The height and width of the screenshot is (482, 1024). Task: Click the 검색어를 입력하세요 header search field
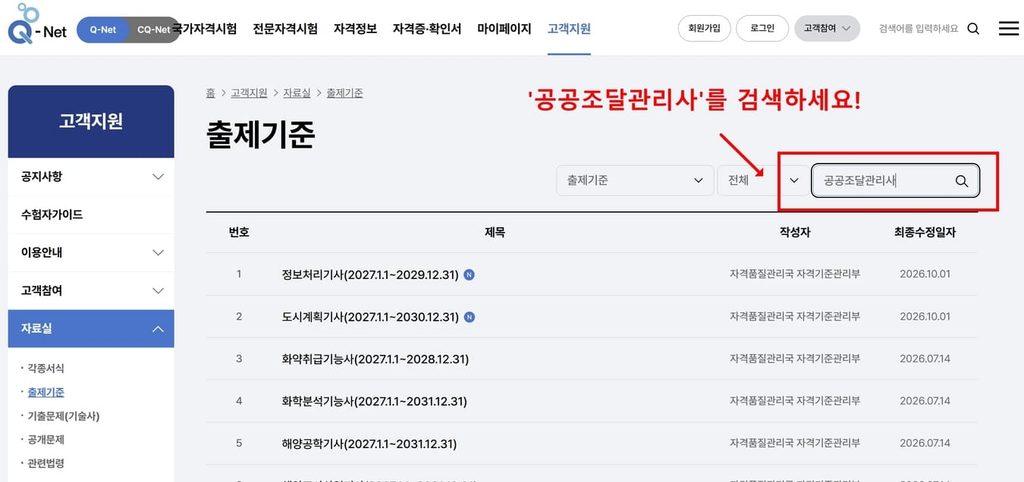(x=919, y=29)
